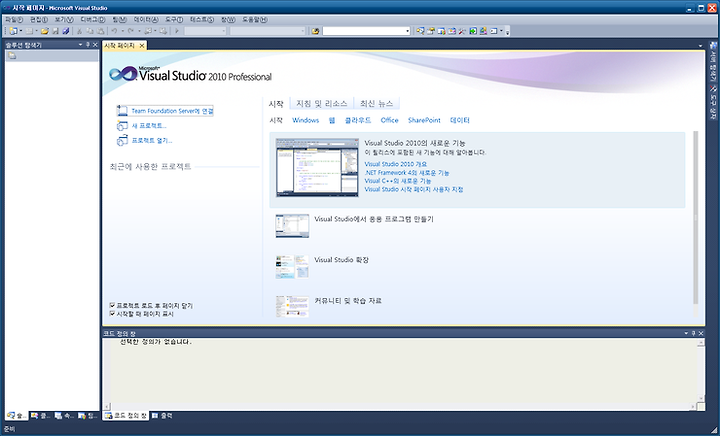Click the Save icon in the toolbar

pos(56,31)
